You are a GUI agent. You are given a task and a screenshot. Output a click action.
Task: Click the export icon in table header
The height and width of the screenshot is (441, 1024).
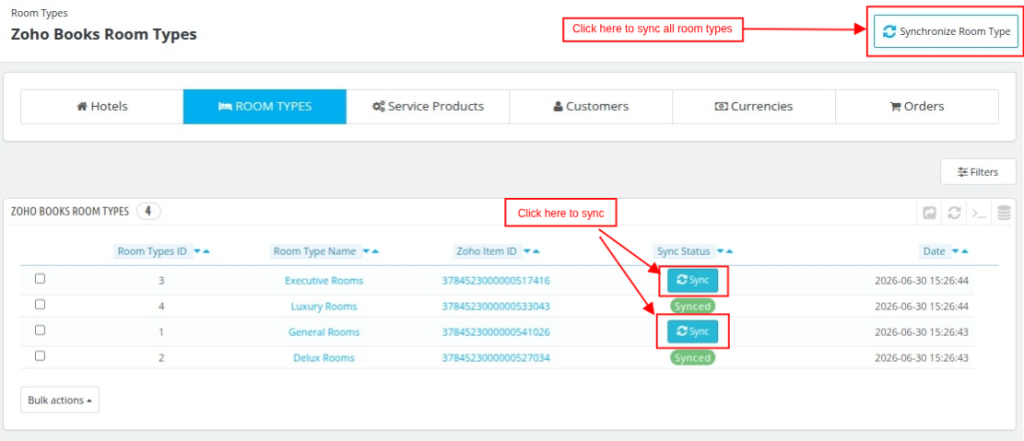929,213
